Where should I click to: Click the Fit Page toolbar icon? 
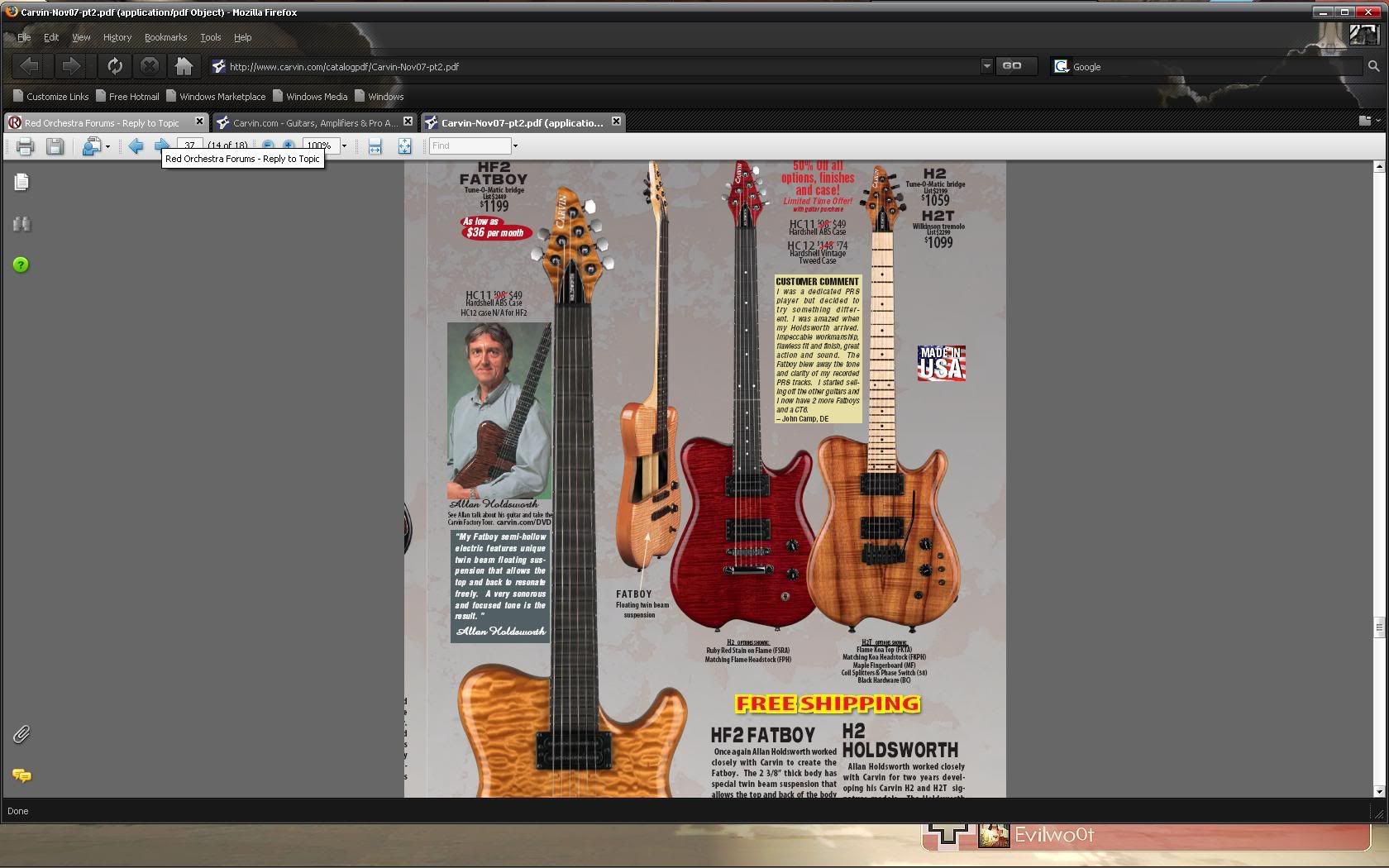click(x=404, y=146)
